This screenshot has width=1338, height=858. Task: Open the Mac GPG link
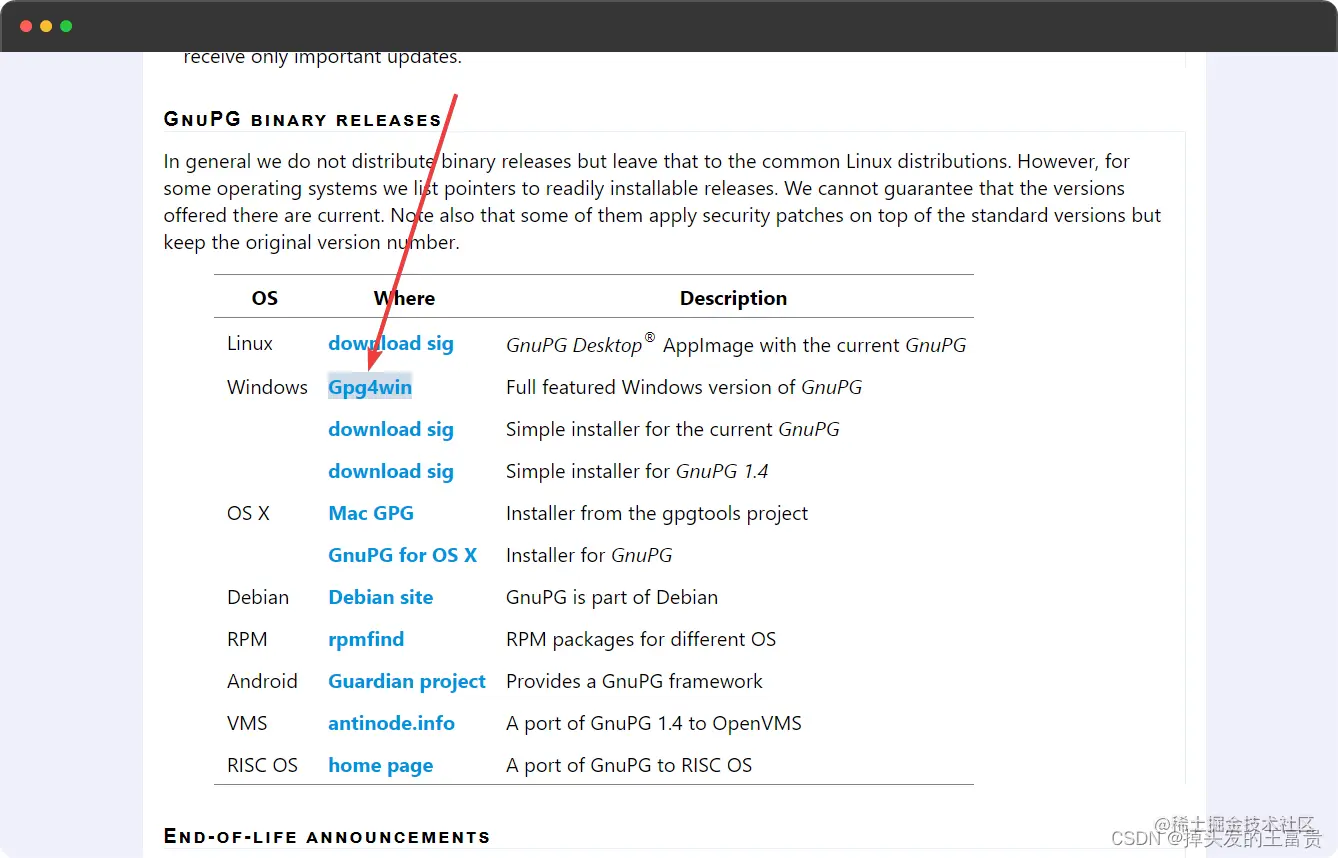click(371, 513)
